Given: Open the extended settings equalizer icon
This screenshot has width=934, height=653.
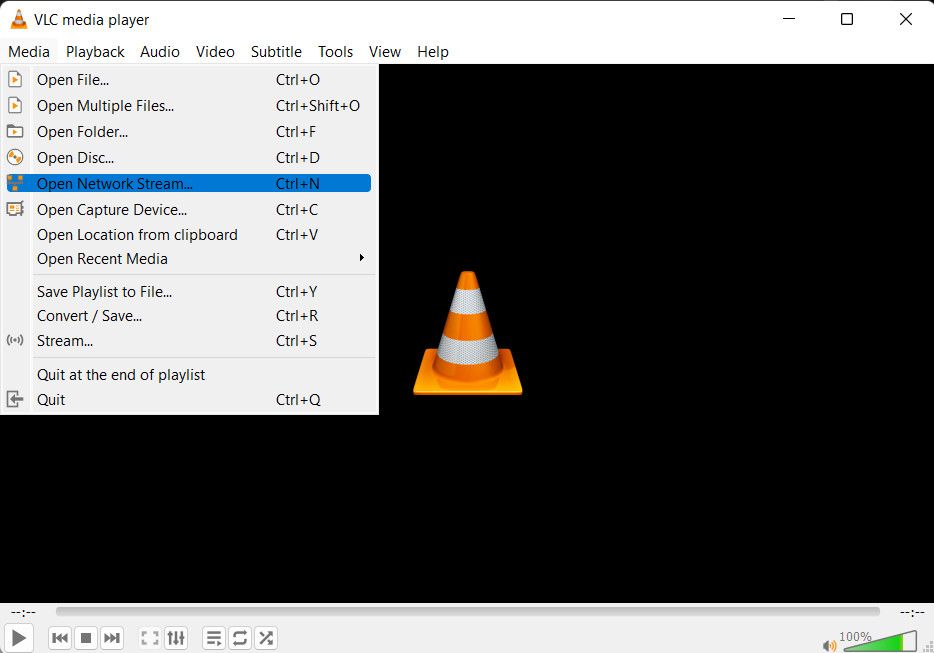Looking at the screenshot, I should click(176, 637).
